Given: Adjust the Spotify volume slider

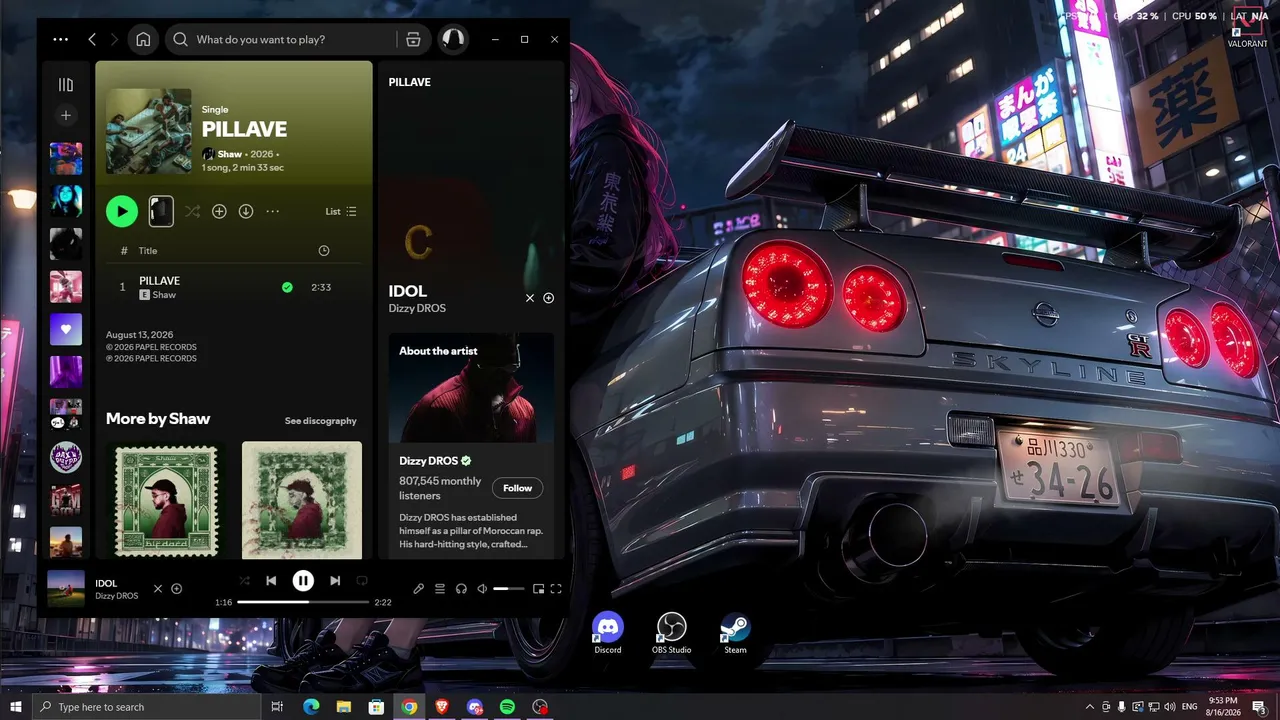Looking at the screenshot, I should coord(509,589).
